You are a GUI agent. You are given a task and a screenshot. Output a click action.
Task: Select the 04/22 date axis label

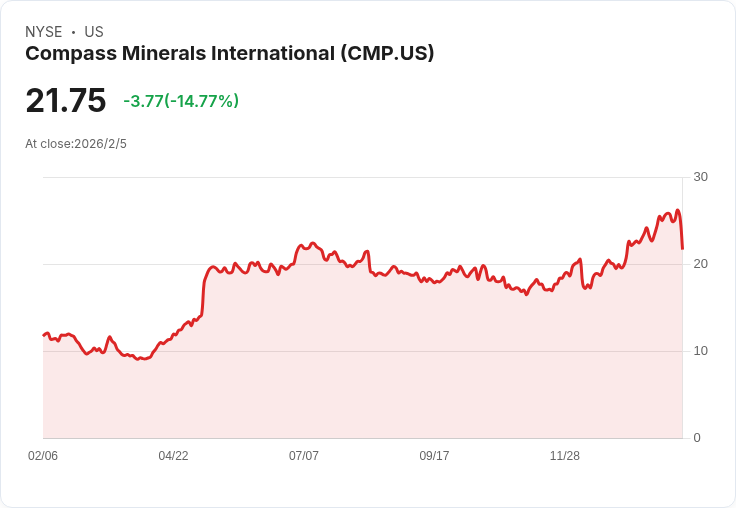[173, 456]
